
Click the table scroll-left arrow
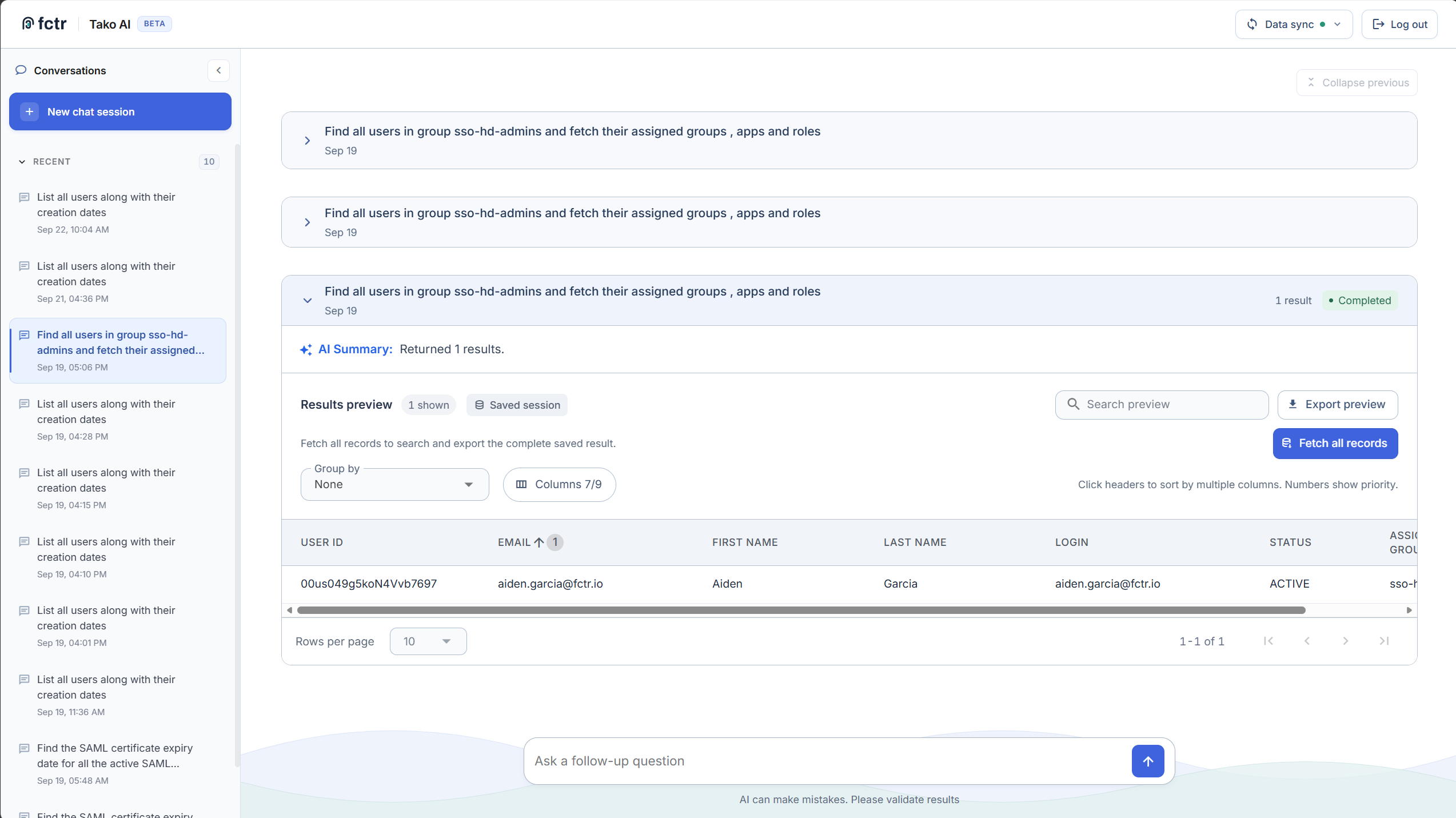coord(289,610)
